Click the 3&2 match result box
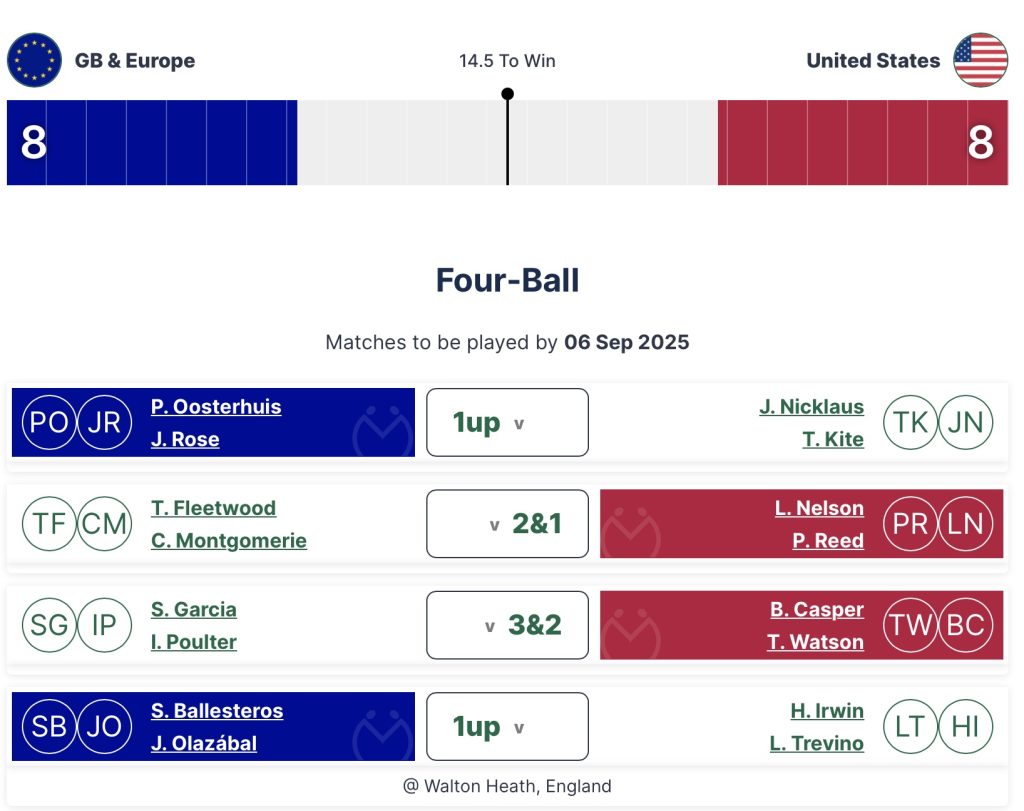The image size is (1024, 811). tap(507, 625)
